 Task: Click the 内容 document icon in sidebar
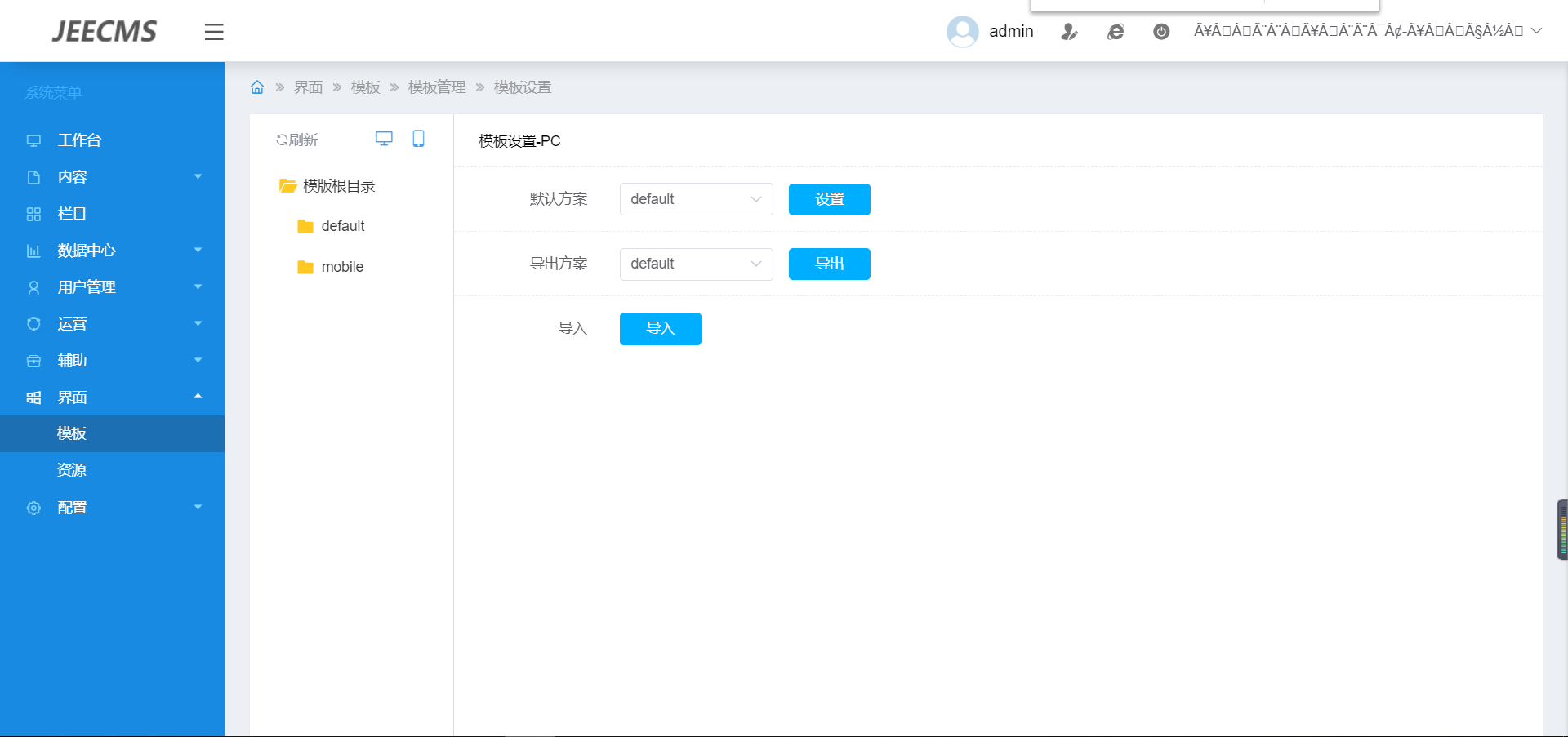click(x=33, y=177)
